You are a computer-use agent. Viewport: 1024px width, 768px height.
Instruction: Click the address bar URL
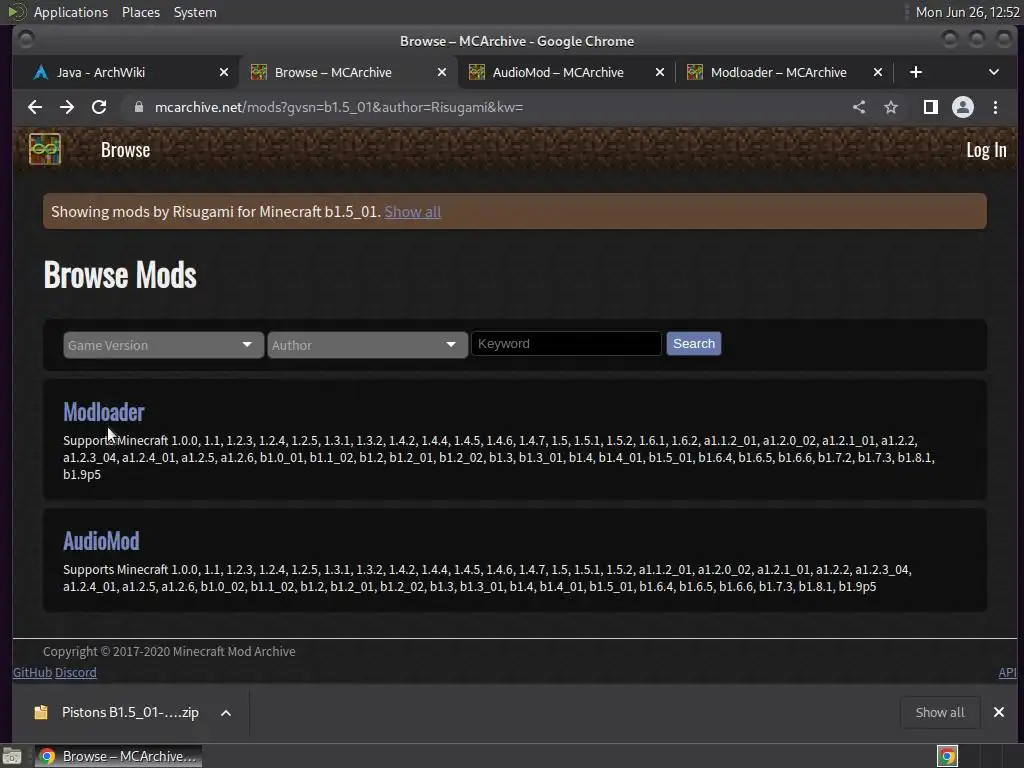pyautogui.click(x=339, y=107)
